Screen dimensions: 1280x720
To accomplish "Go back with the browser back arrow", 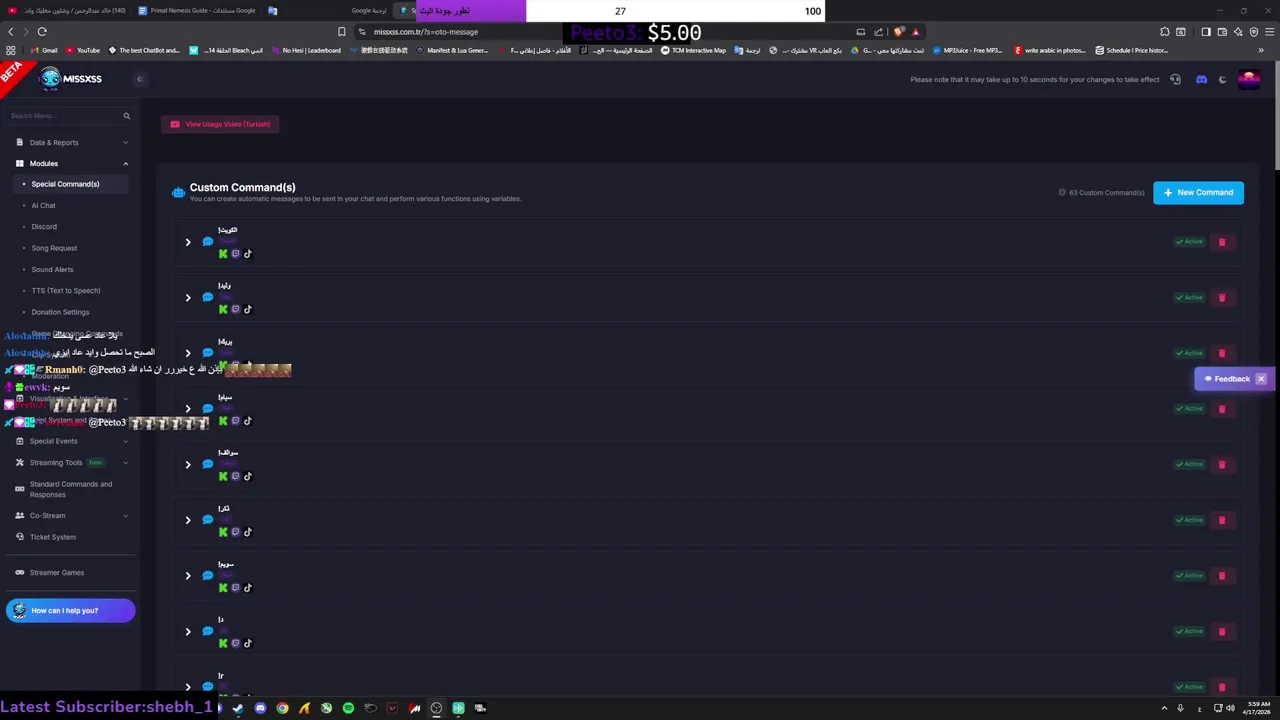I will coord(11,32).
